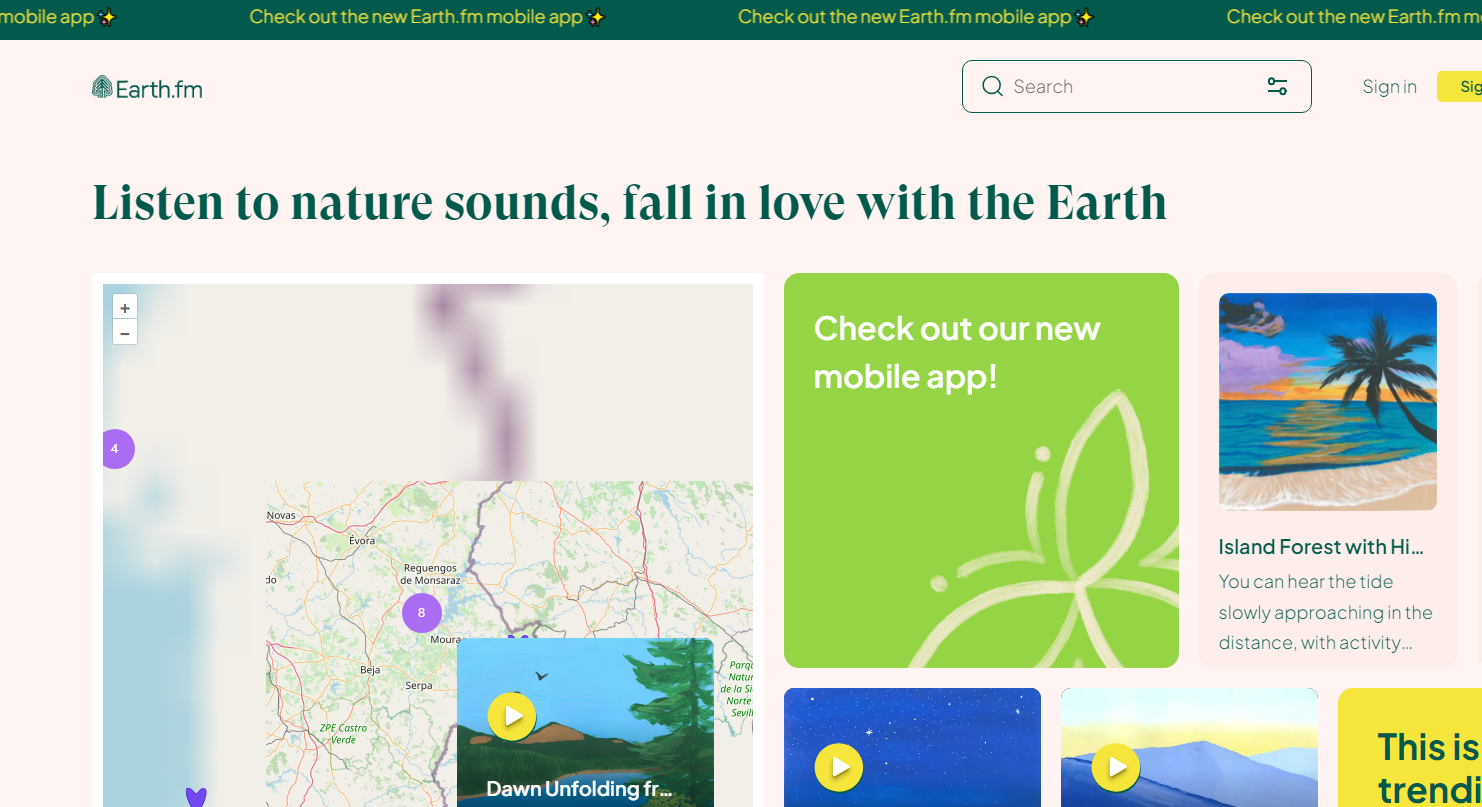Screen dimensions: 1482x807
Task: Click the Moura label on map
Action: coord(445,639)
